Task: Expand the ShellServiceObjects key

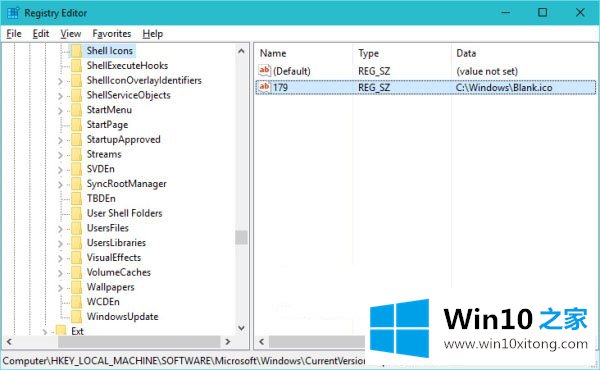Action: tap(60, 96)
